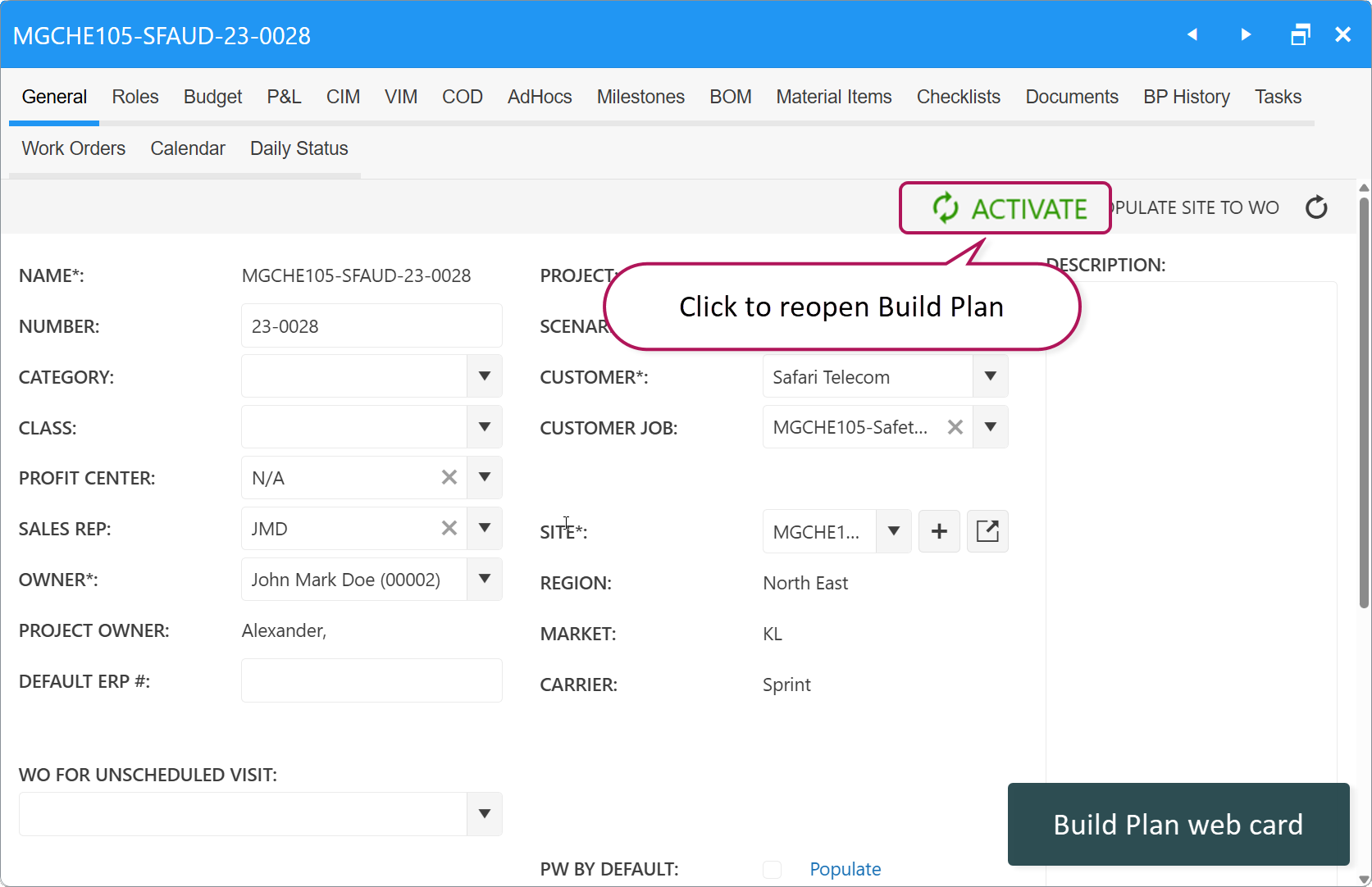This screenshot has width=1372, height=887.
Task: Close the MGCHE105-SFAUD-23-0028 card
Action: click(1342, 34)
